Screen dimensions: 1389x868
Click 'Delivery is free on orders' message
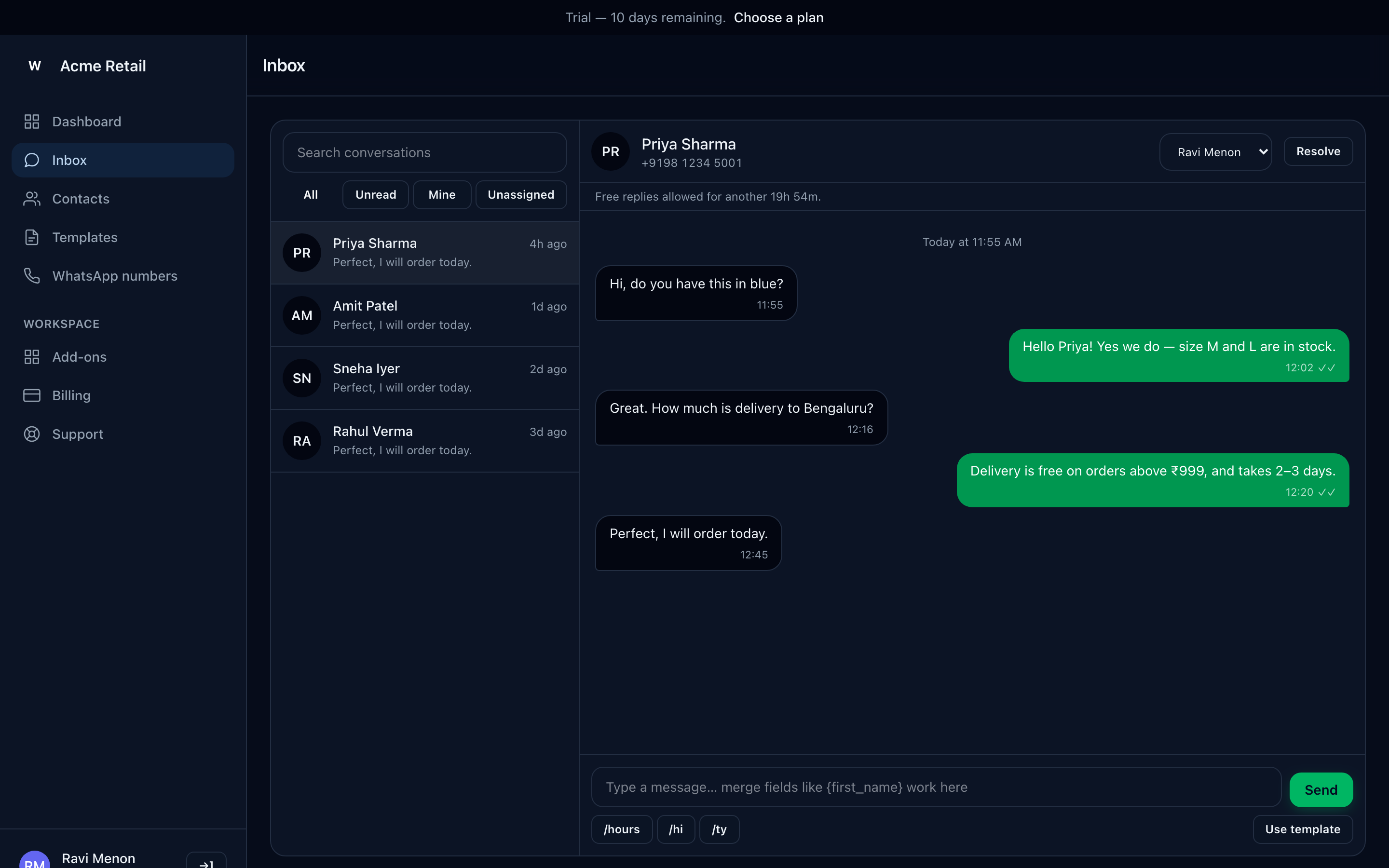[1153, 480]
